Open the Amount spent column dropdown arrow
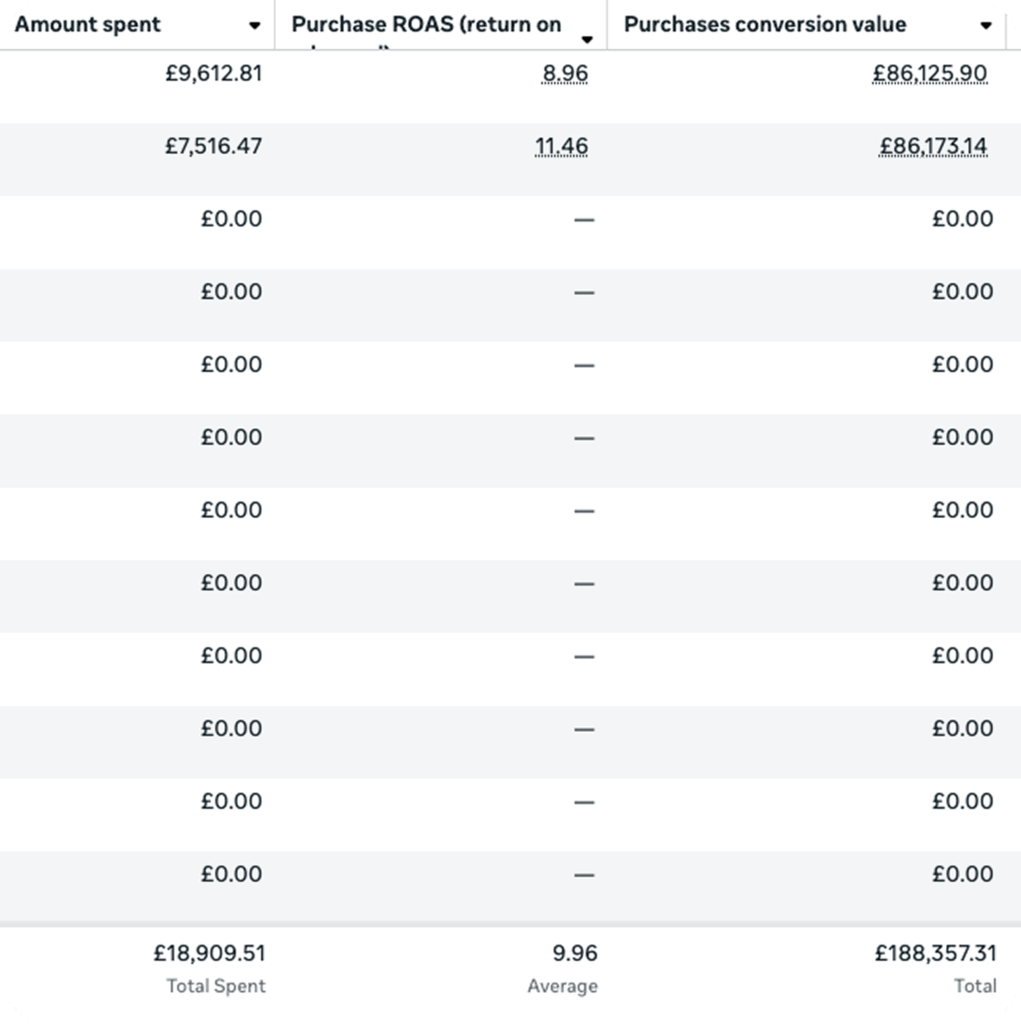1021x1024 pixels. tap(254, 26)
